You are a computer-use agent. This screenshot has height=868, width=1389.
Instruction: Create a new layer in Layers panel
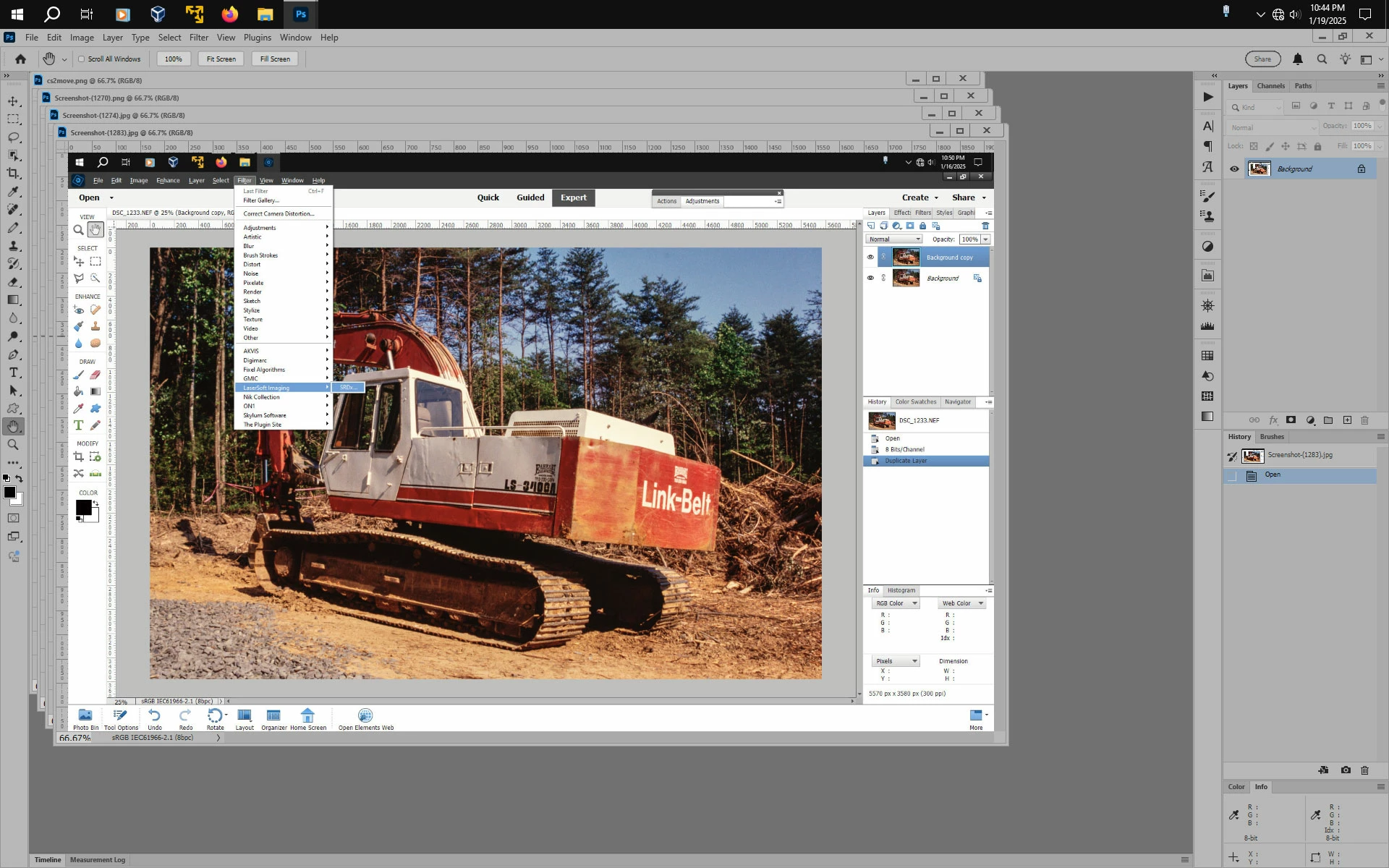pos(1347,420)
